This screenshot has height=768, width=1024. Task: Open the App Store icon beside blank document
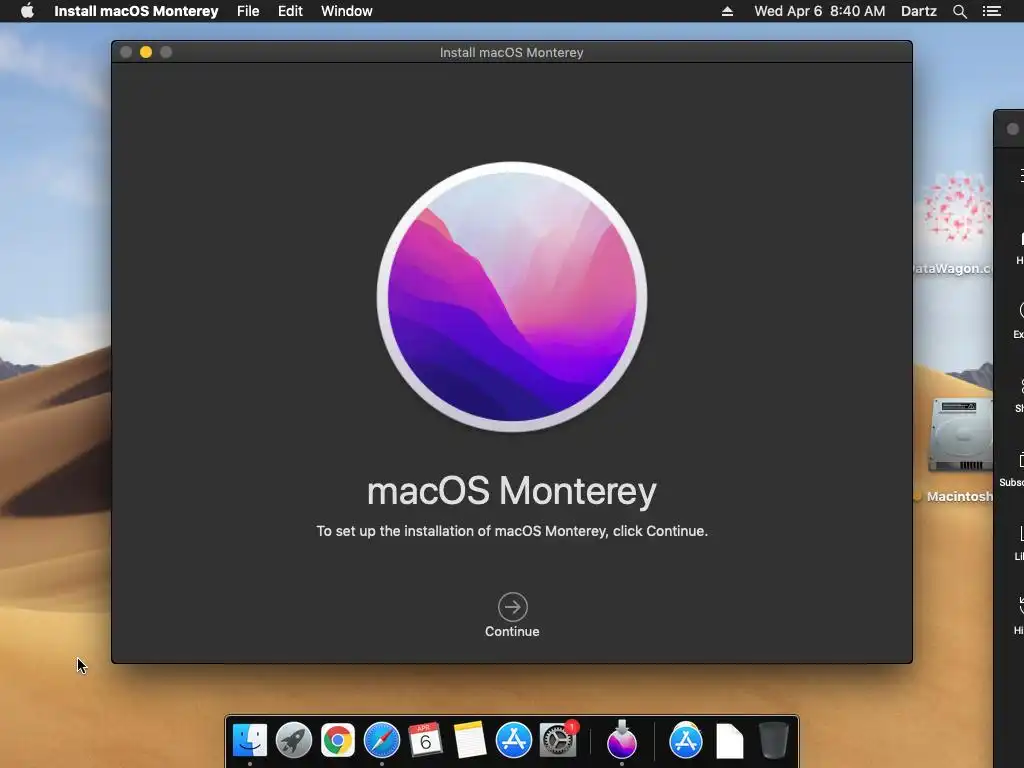686,741
